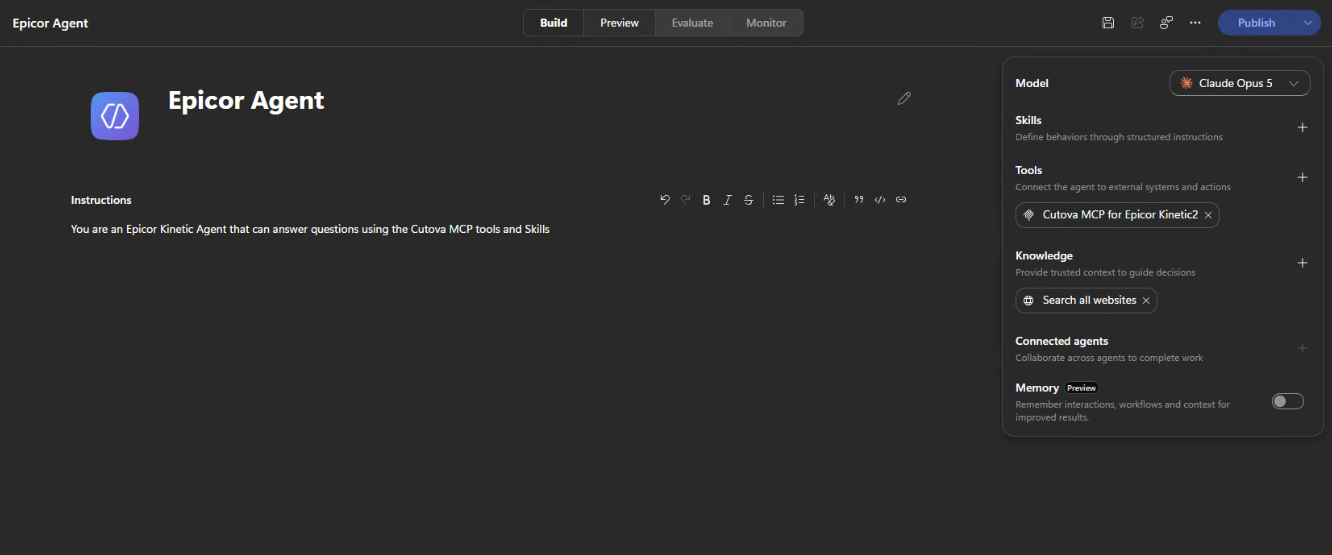
Task: Click the large Epicor Agent title heading
Action: click(x=246, y=100)
